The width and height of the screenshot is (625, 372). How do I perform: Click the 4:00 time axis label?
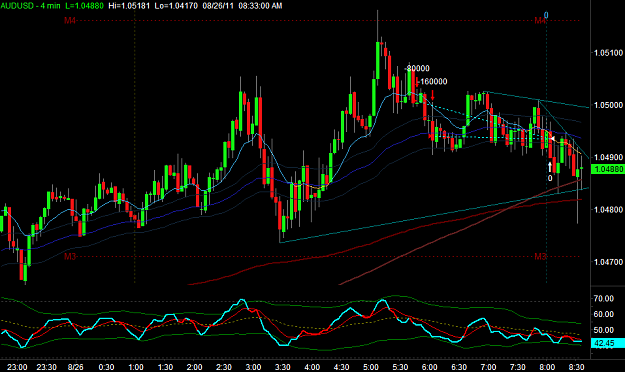click(x=312, y=367)
